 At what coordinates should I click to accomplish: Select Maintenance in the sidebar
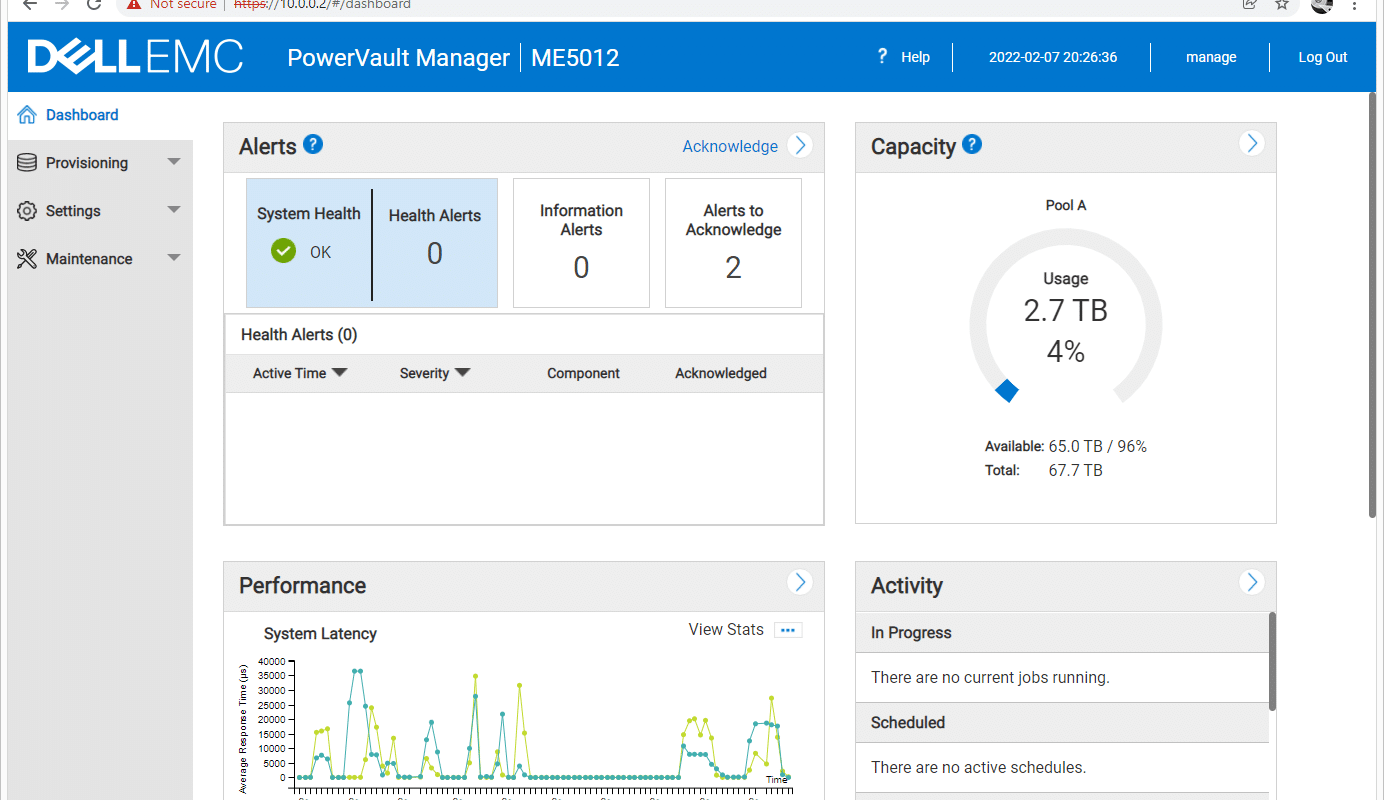[89, 259]
